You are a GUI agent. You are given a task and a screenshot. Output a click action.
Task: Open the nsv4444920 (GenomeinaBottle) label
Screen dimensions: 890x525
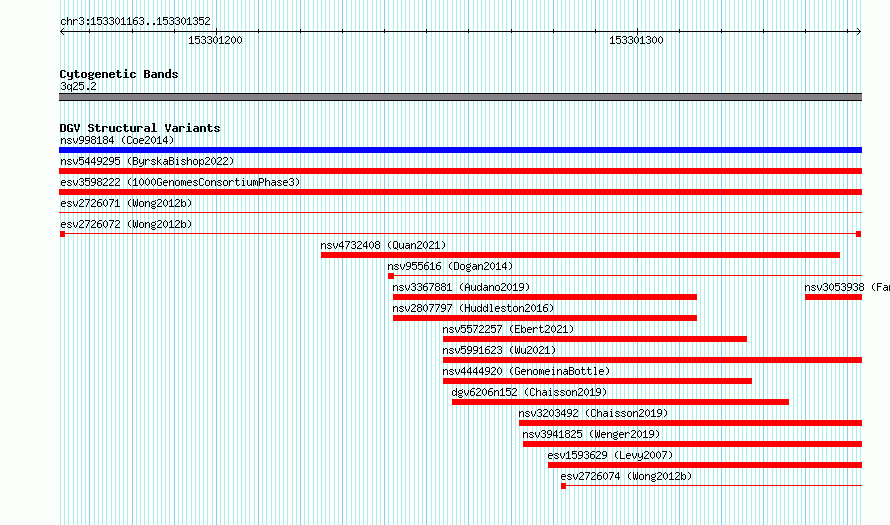[526, 371]
